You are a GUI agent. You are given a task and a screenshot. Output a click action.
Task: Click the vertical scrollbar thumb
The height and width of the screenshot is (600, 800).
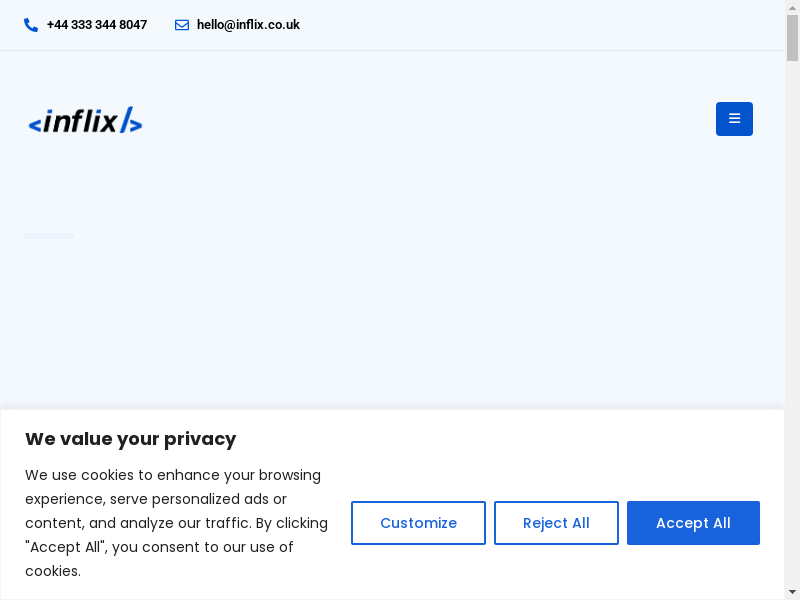click(792, 38)
